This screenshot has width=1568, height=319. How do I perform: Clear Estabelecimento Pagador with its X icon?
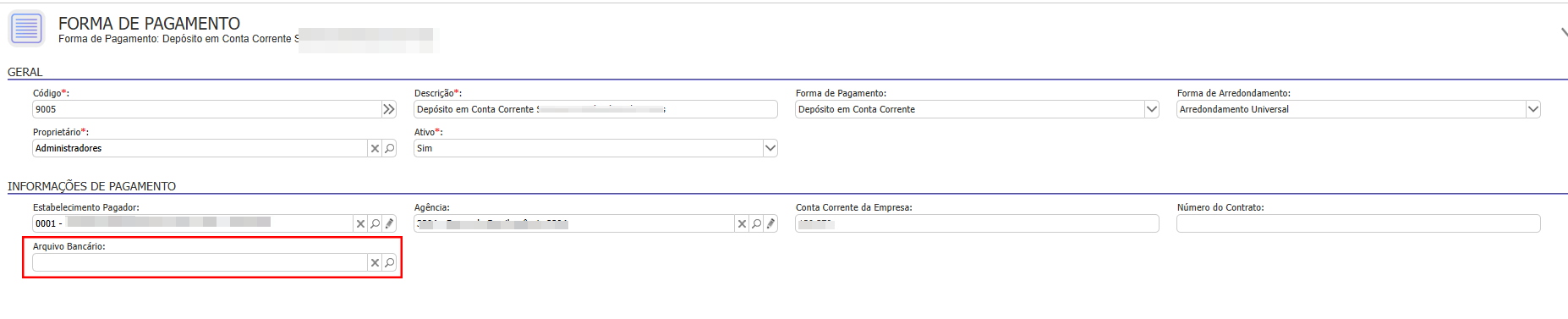360,223
